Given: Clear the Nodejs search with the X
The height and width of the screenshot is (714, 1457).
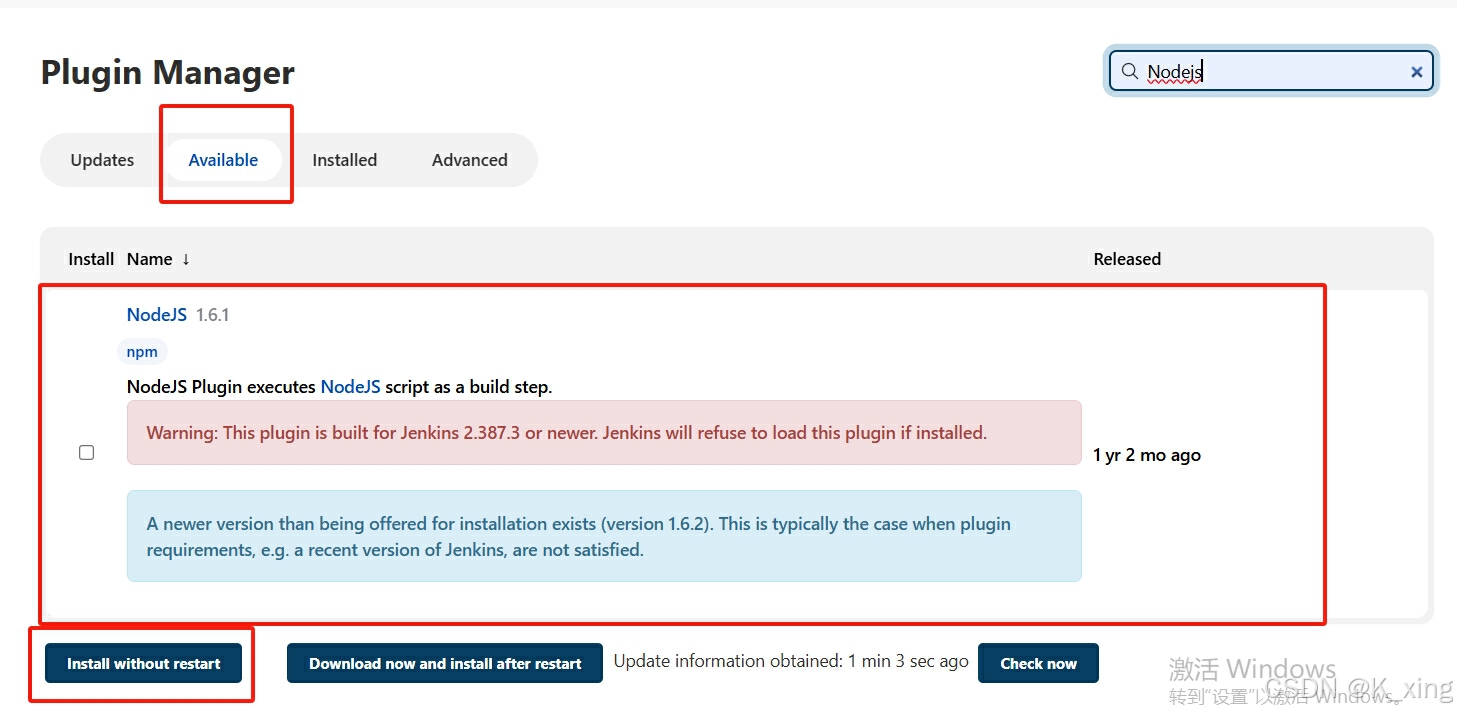Looking at the screenshot, I should (x=1416, y=72).
